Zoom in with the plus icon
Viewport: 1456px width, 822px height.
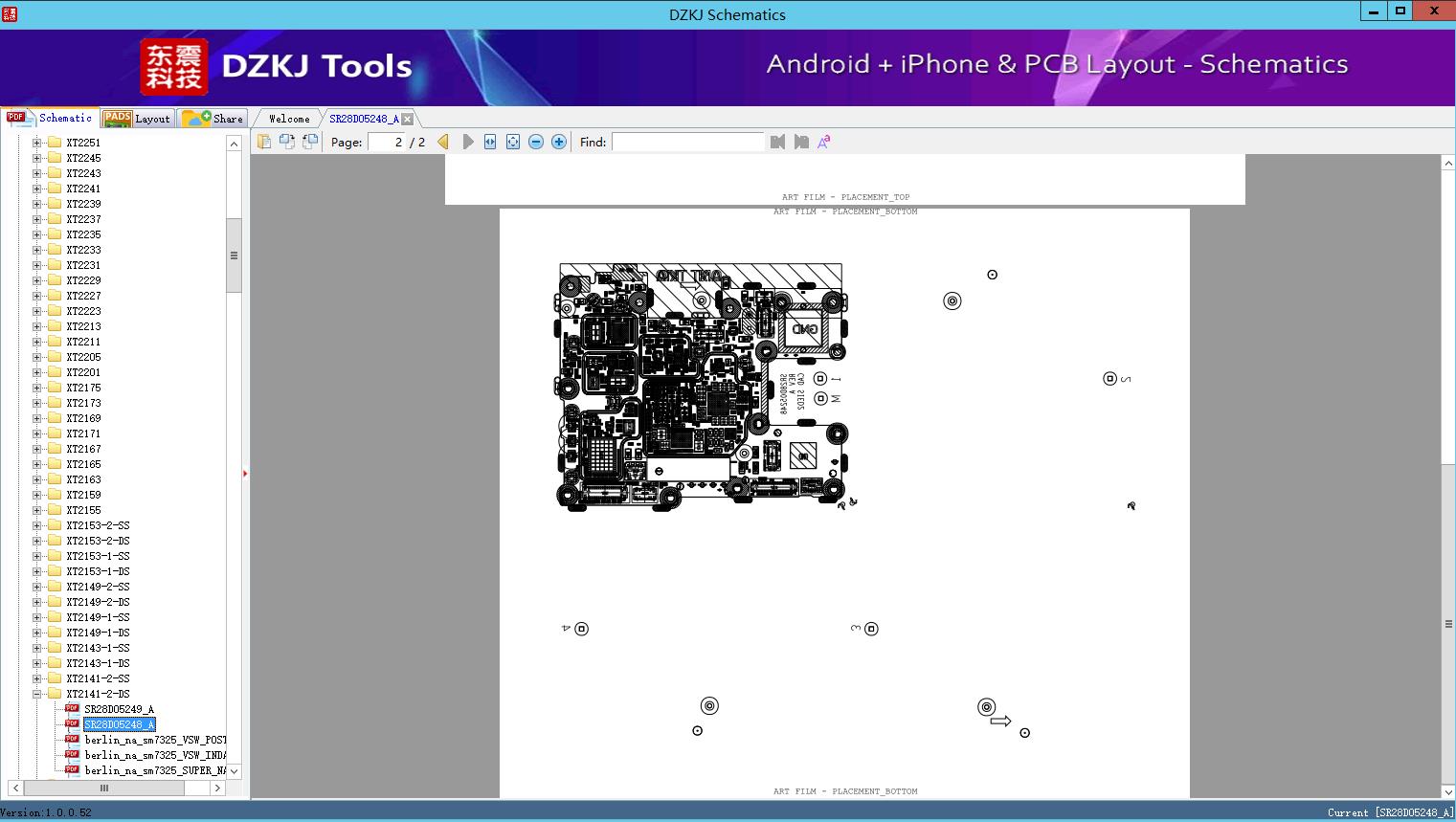click(x=559, y=142)
